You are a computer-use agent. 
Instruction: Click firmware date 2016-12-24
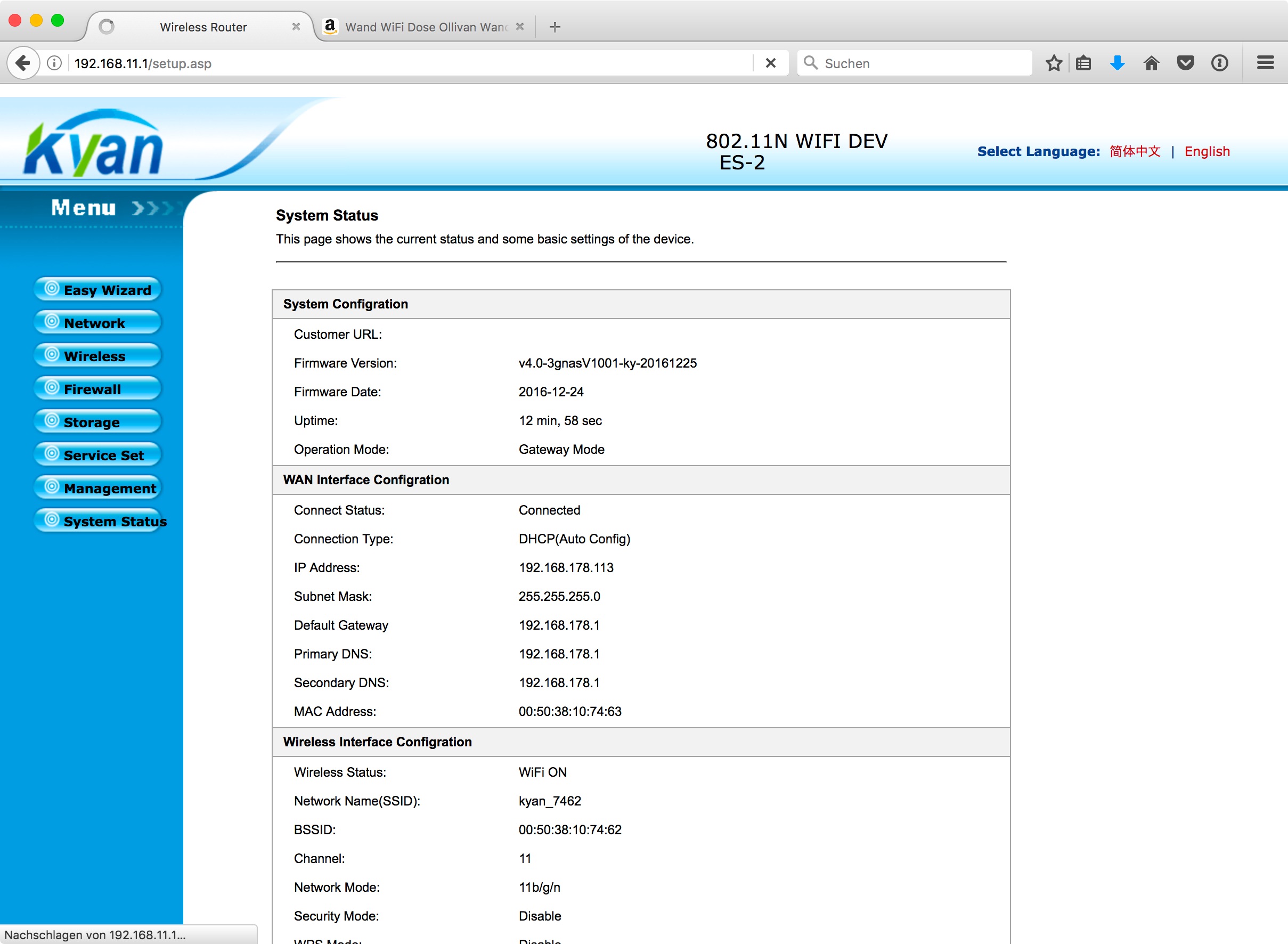[x=551, y=392]
